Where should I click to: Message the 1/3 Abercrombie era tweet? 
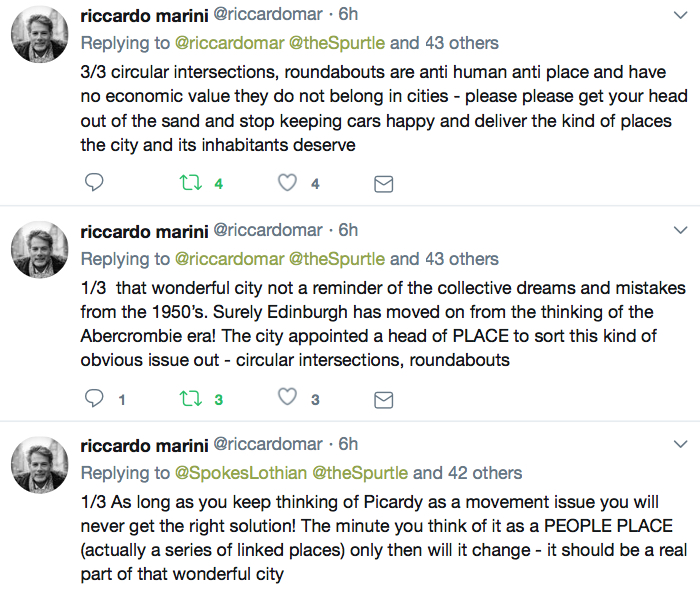383,400
